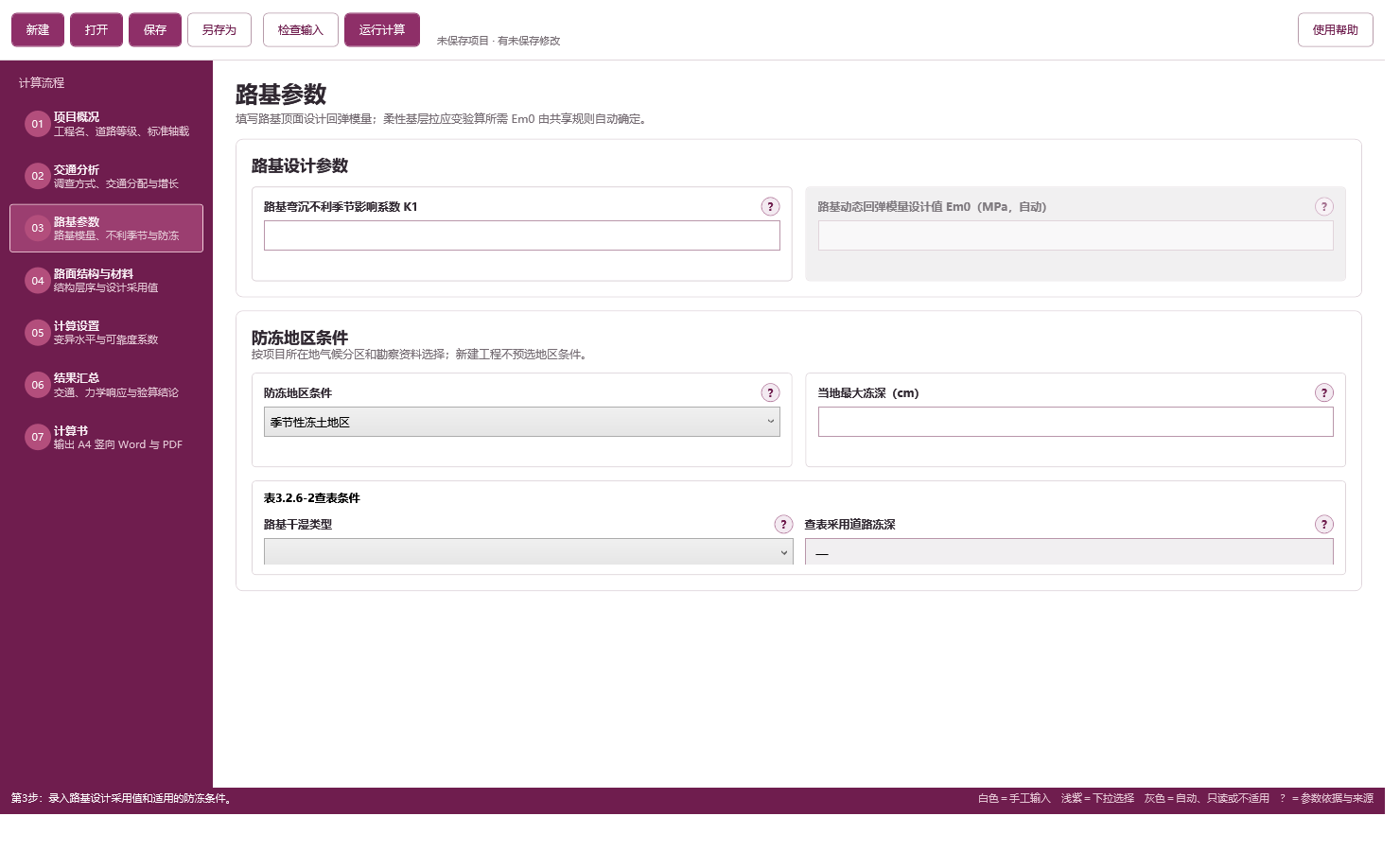
Task: Click the 另存为 button
Action: click(x=219, y=29)
